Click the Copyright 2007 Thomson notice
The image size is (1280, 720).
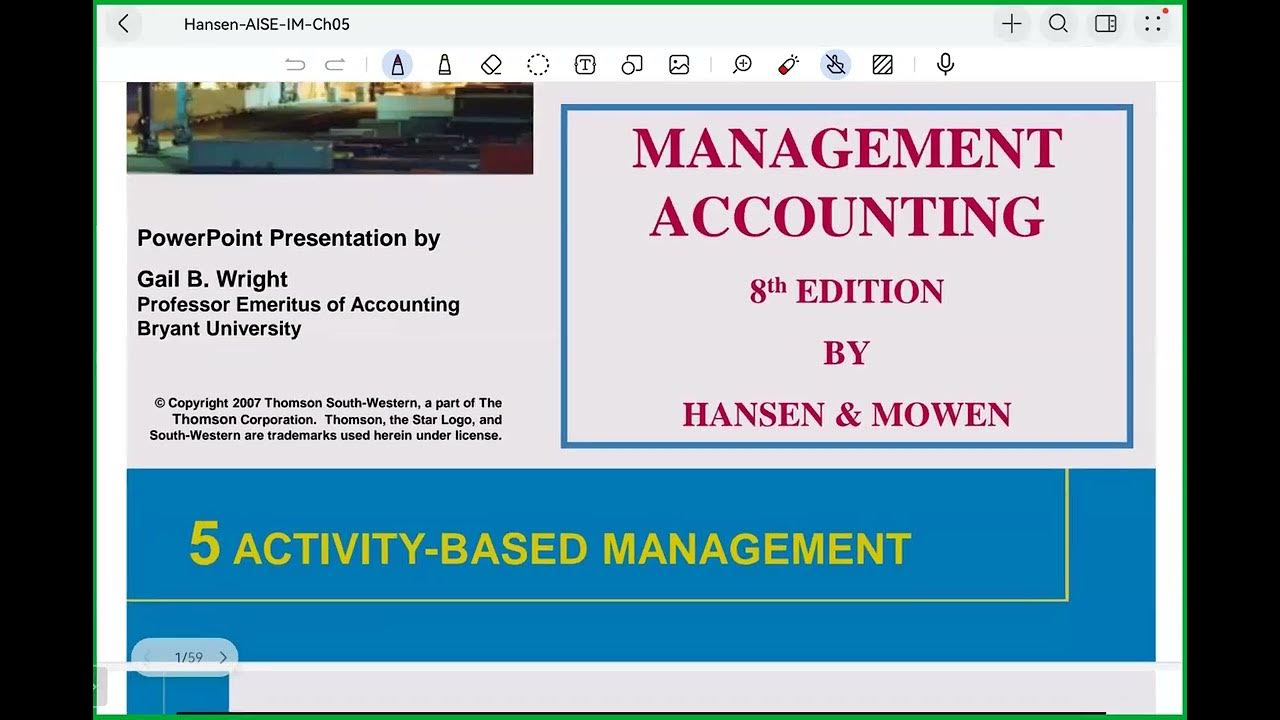(326, 419)
